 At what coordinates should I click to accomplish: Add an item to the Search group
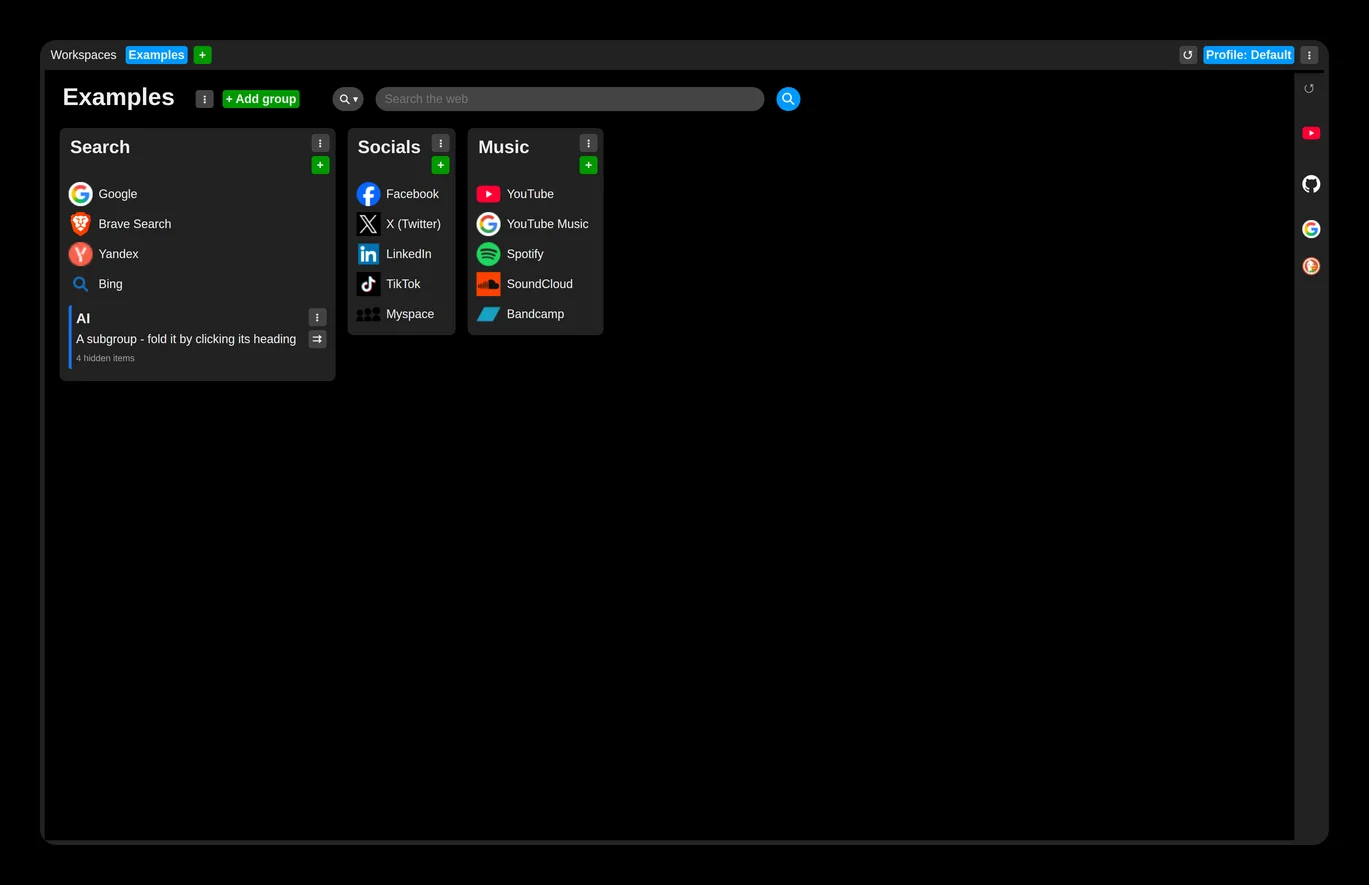[320, 165]
